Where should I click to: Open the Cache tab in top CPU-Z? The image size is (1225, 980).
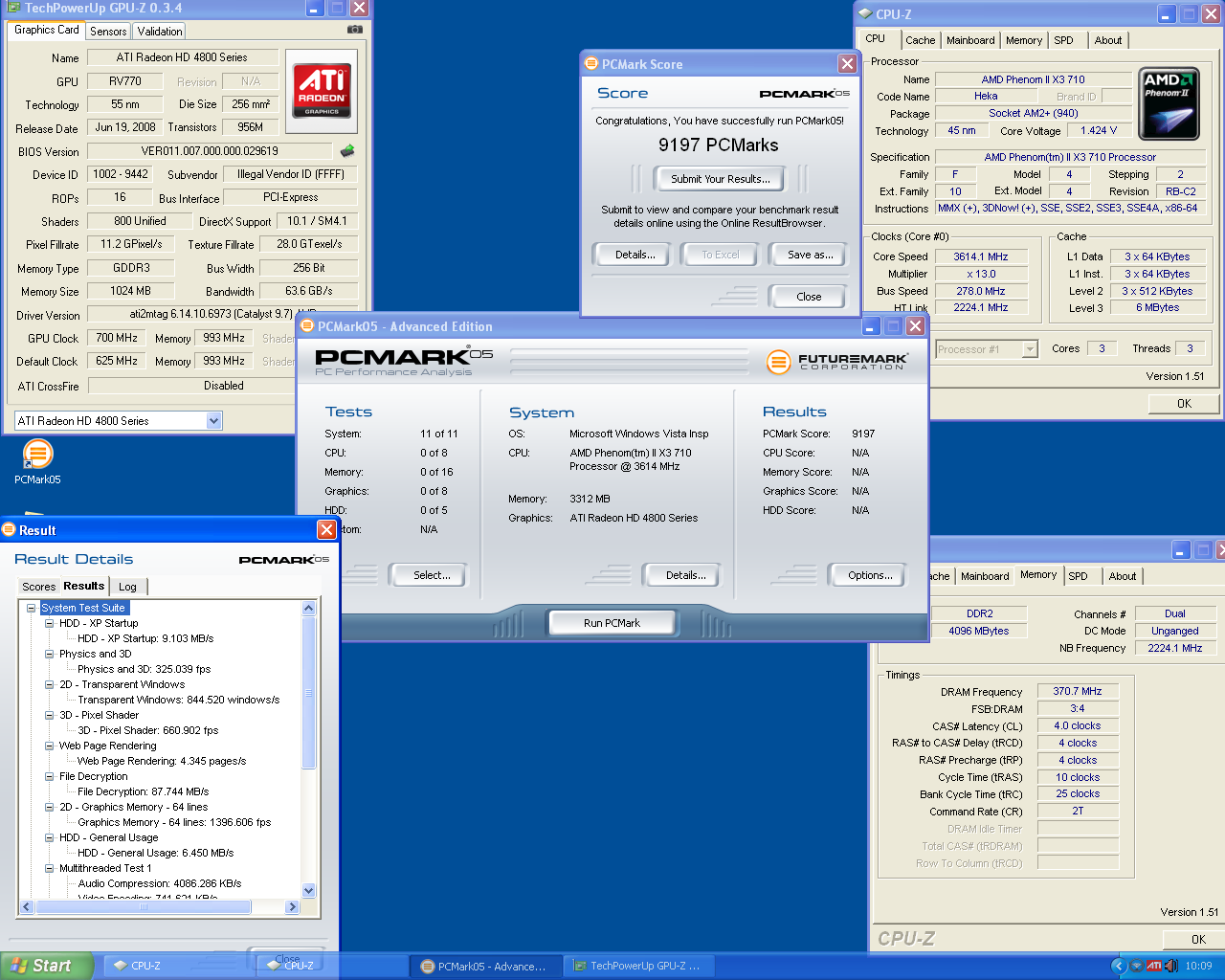[x=921, y=40]
